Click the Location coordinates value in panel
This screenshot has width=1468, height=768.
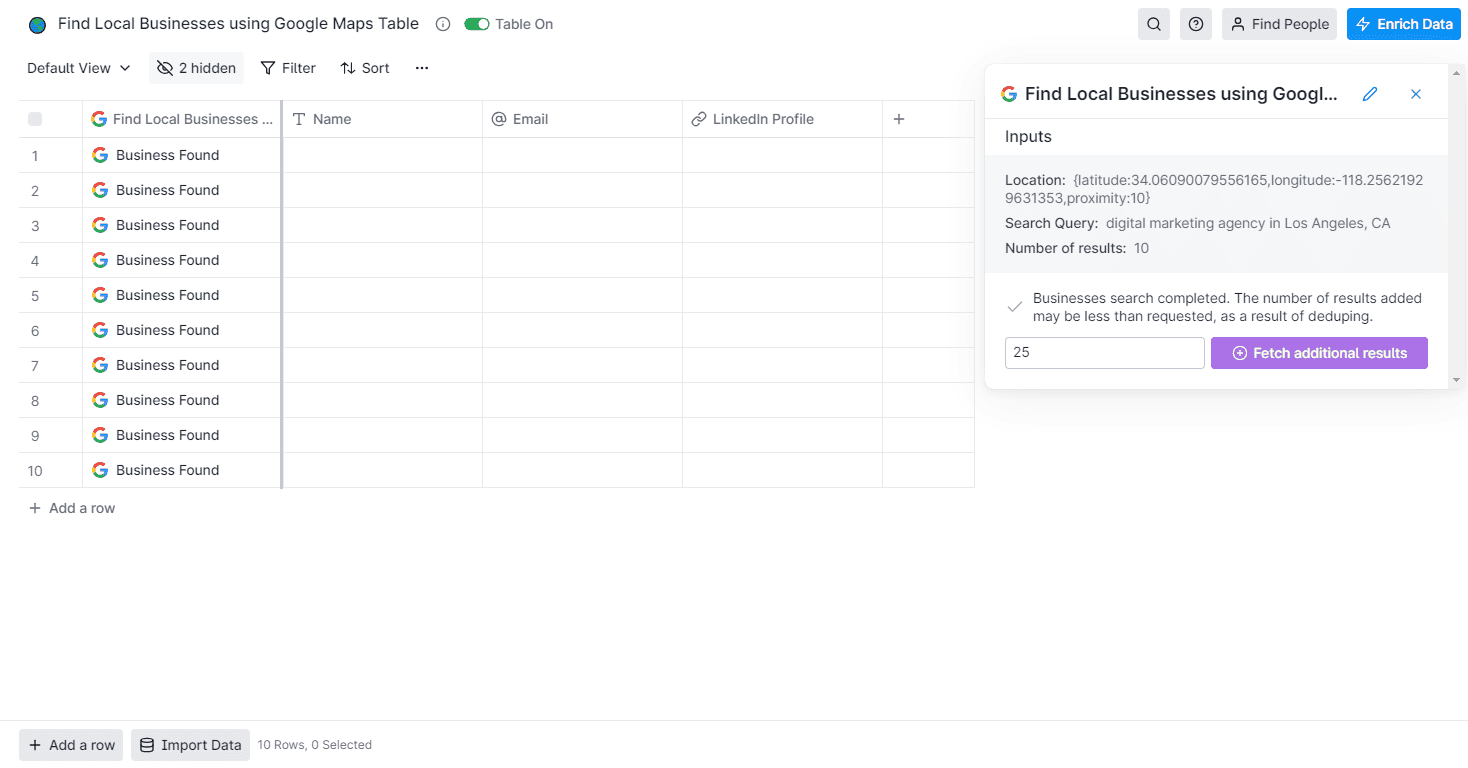1214,189
